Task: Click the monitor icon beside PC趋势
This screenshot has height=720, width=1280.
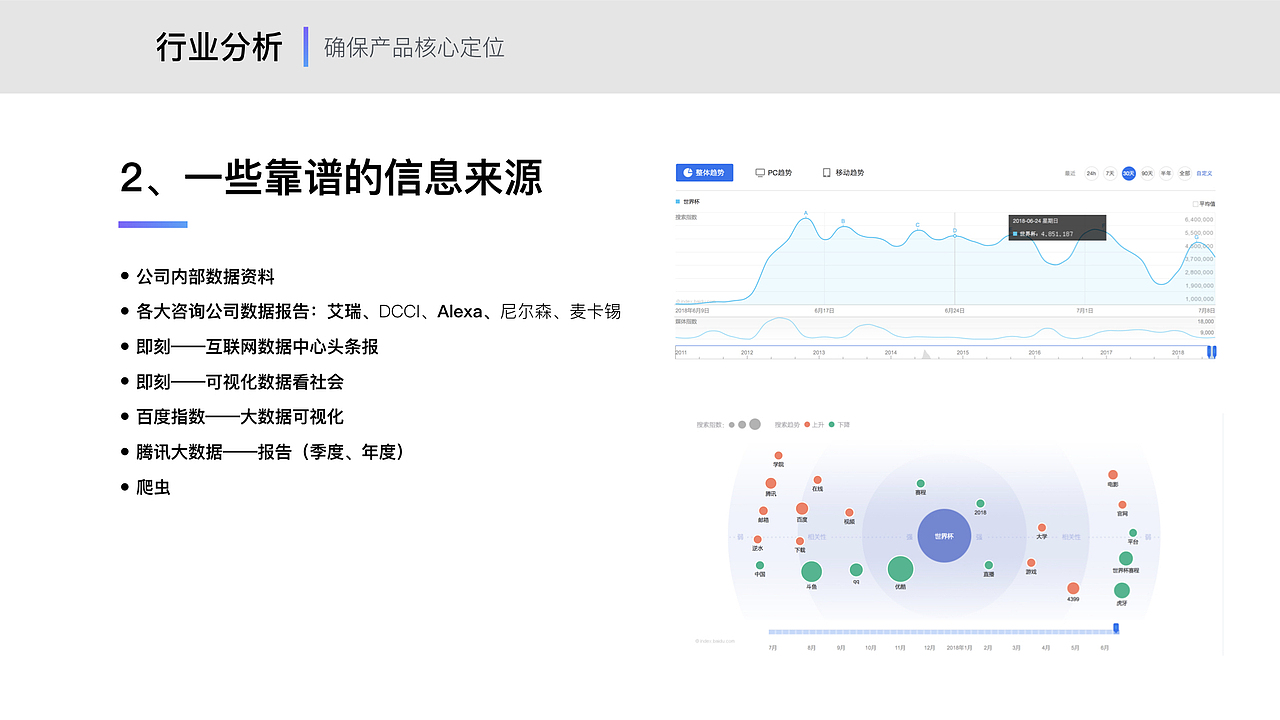Action: 760,173
